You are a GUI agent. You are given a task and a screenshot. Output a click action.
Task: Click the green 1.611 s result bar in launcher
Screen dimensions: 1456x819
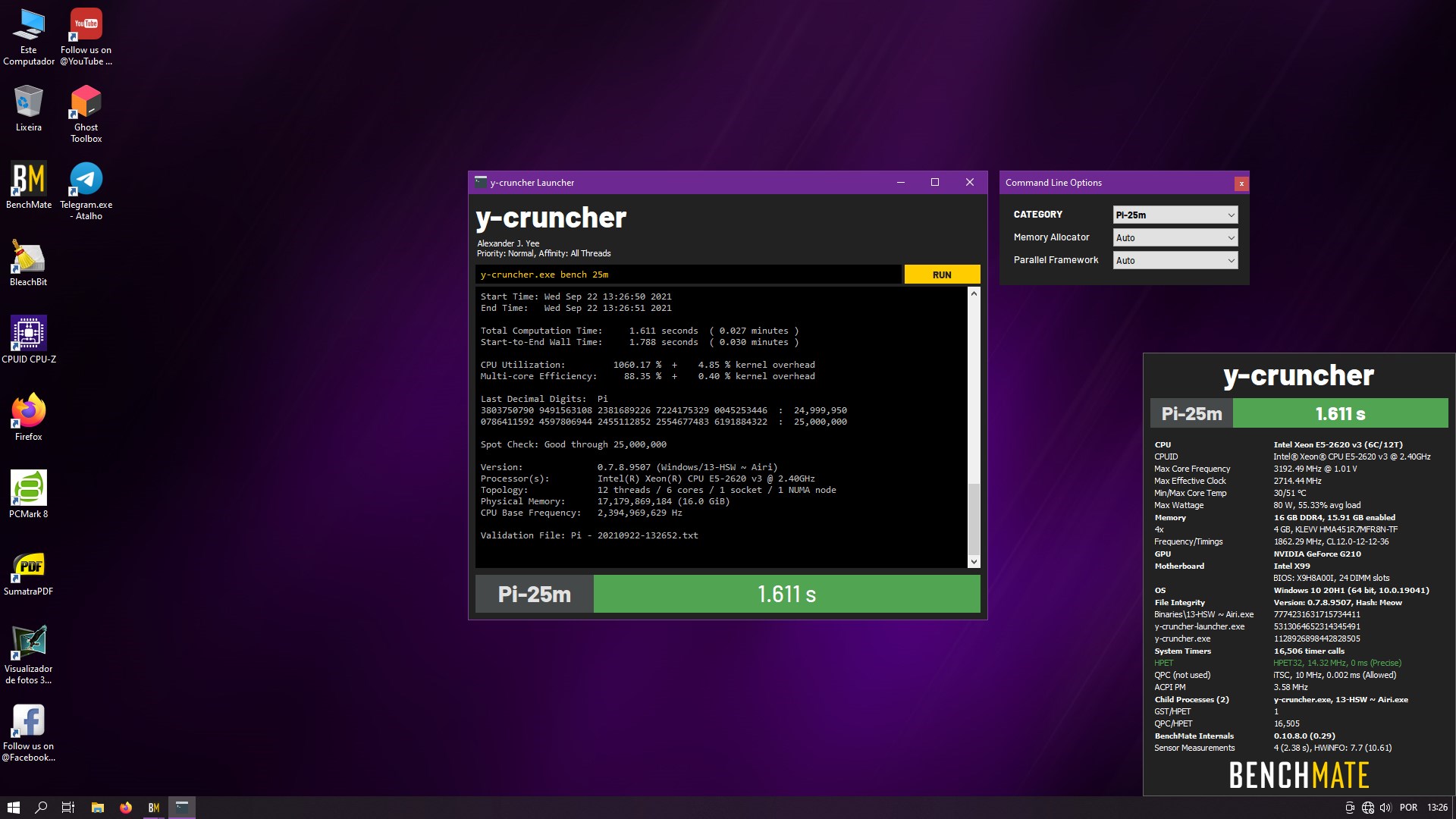coord(786,594)
